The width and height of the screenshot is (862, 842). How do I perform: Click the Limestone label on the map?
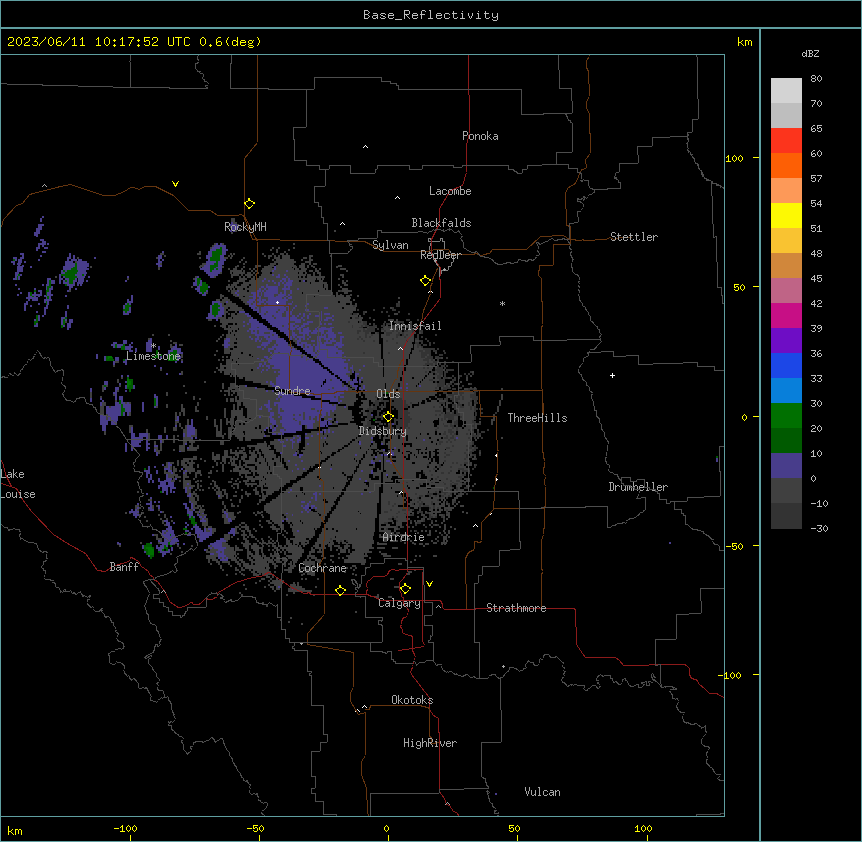[153, 356]
